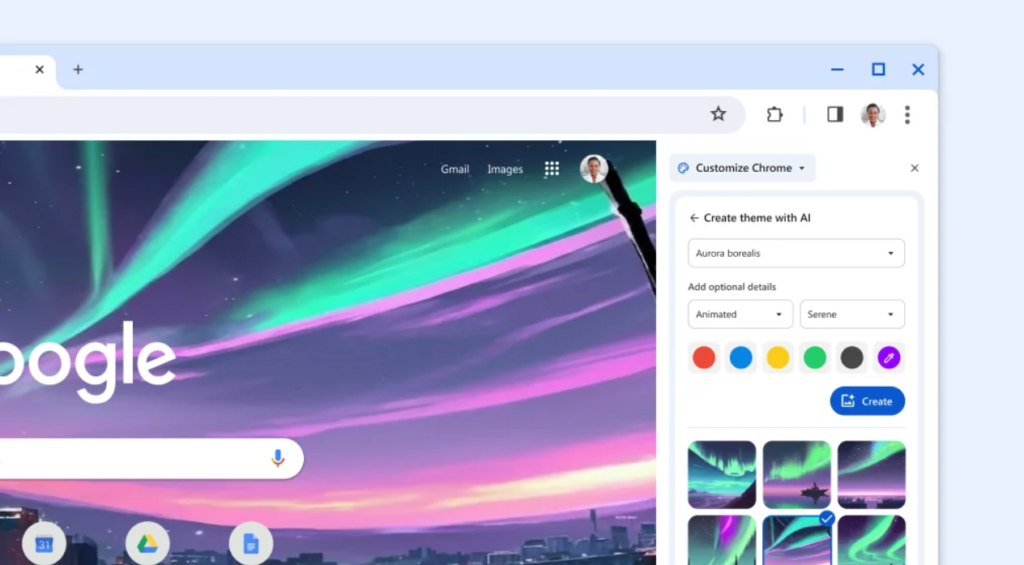Toggle the side panel icon in toolbar

click(835, 114)
